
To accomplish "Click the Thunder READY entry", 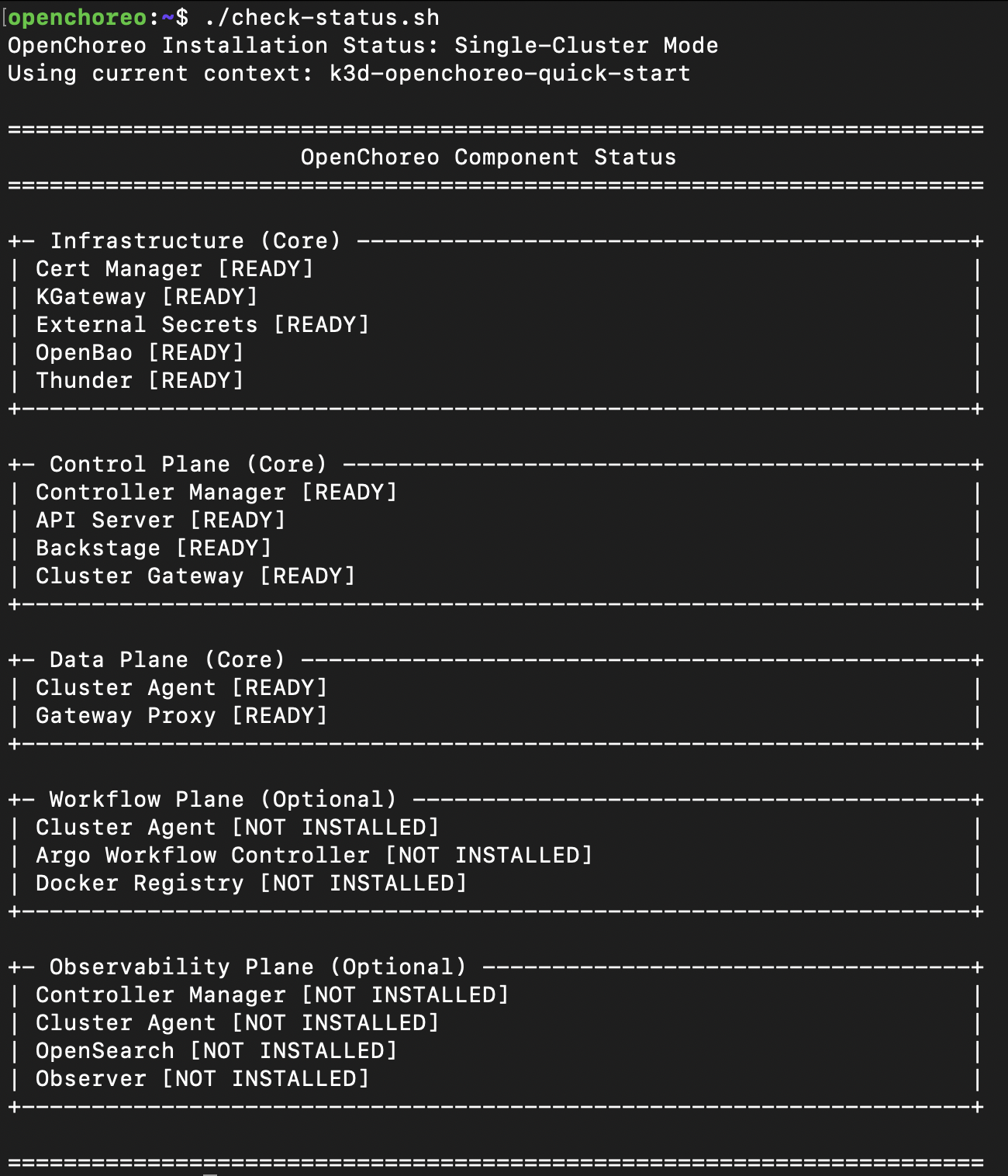I will (140, 381).
